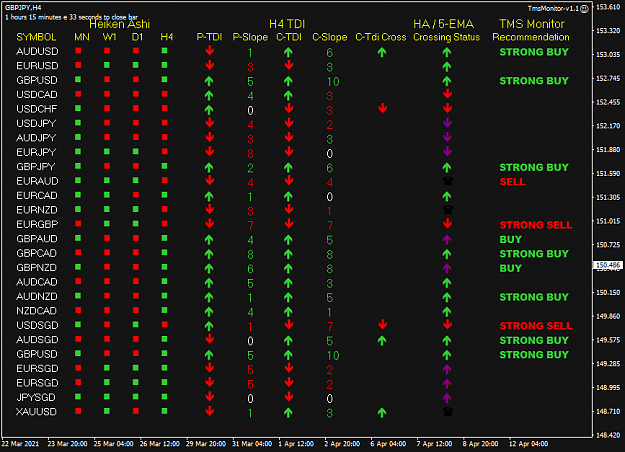
Task: Select the USDCHF symbol name
Action: click(37, 109)
